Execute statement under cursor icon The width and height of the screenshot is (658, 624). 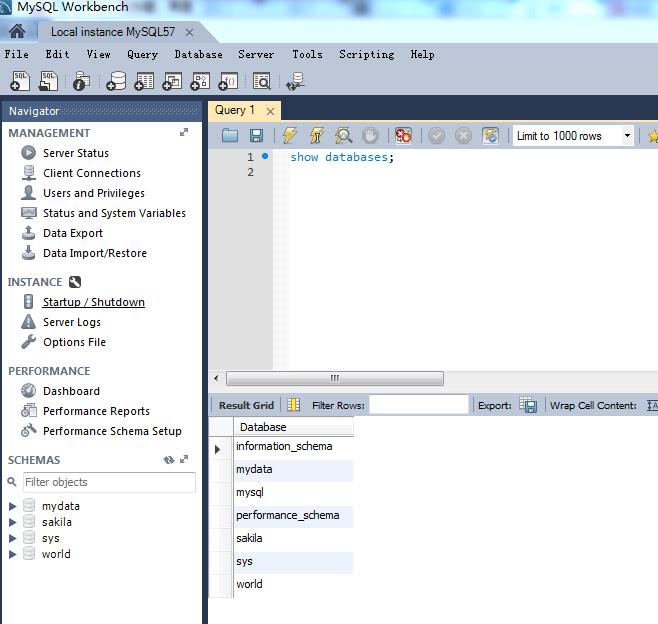pyautogui.click(x=316, y=135)
